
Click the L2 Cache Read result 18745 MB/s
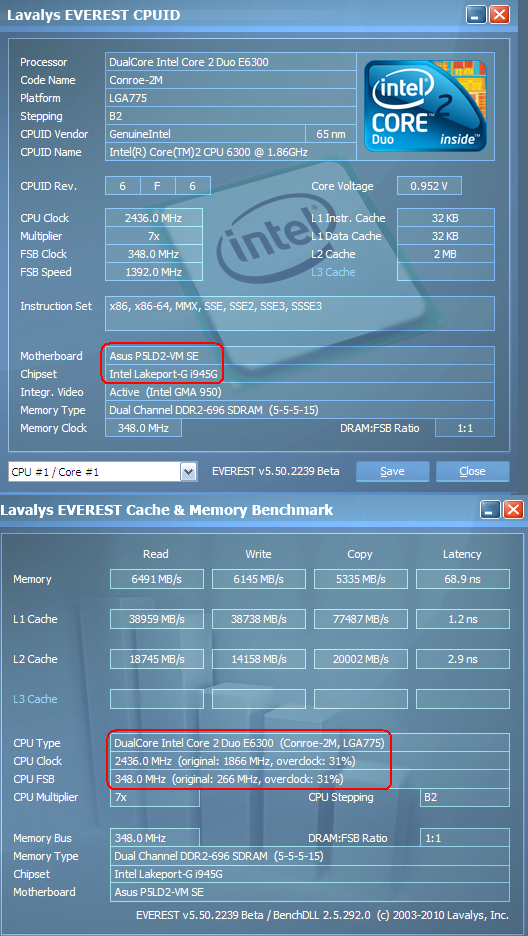(157, 659)
